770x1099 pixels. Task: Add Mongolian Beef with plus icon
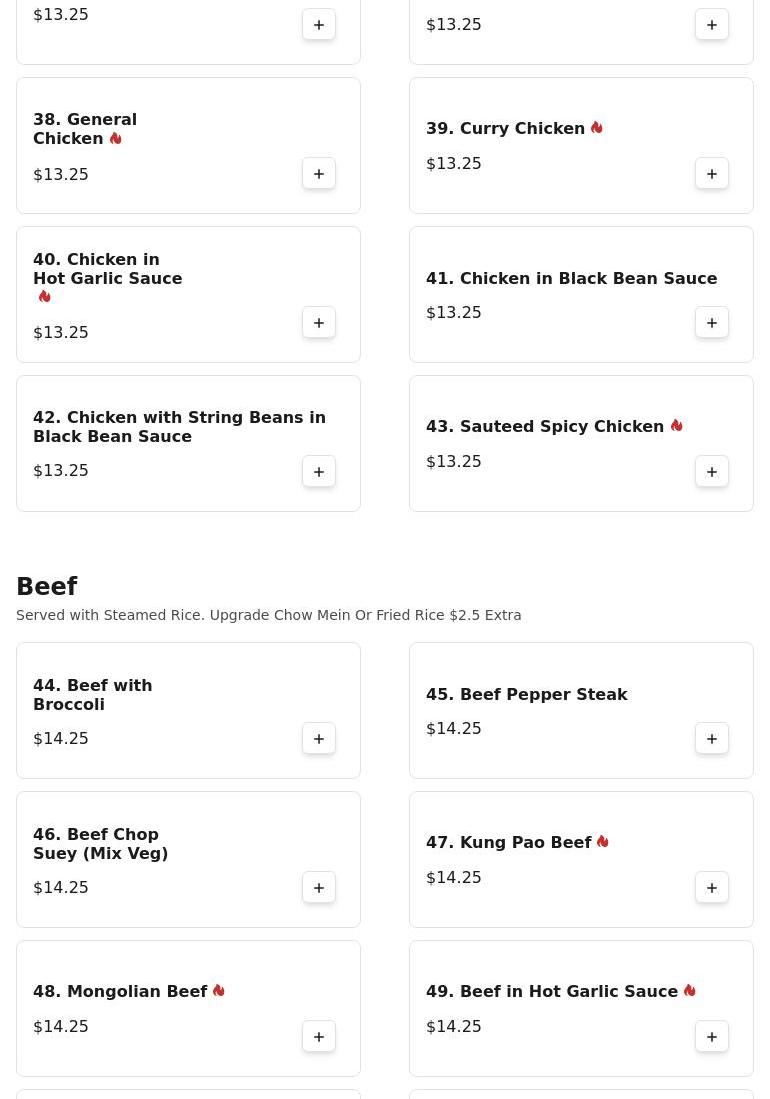[319, 1037]
